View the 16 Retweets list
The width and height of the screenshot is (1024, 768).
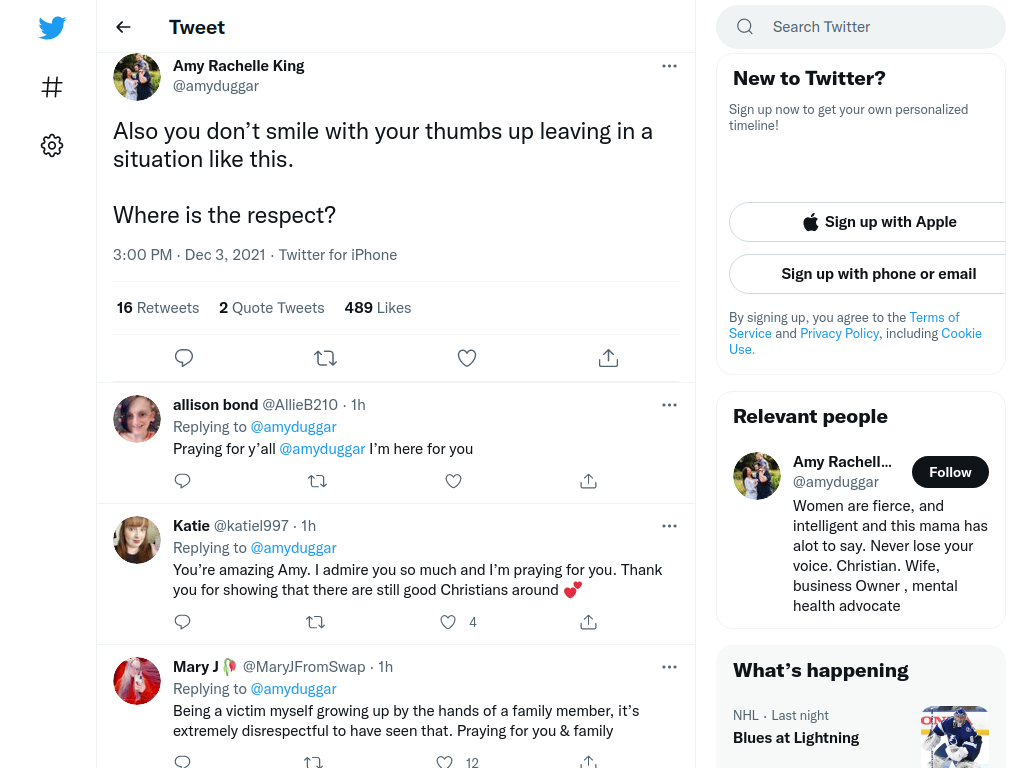pos(157,308)
